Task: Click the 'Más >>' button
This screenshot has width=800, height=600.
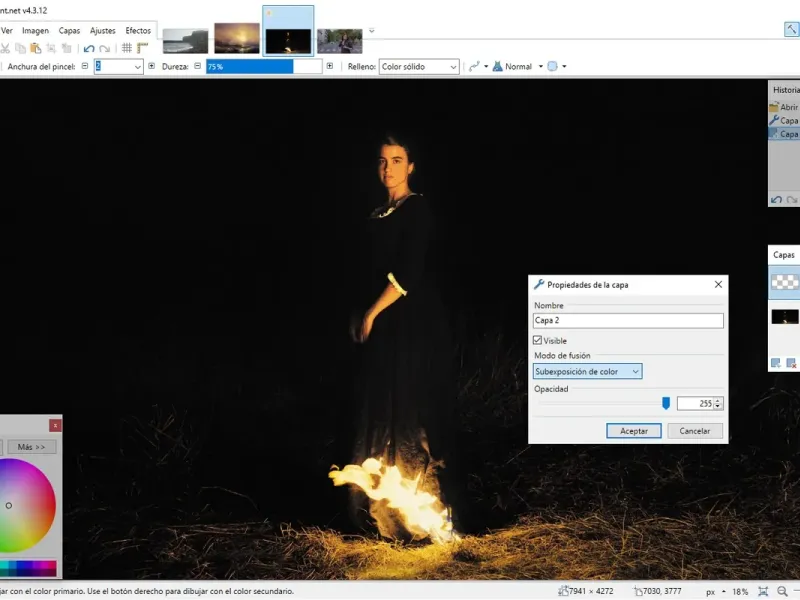Action: pos(32,447)
